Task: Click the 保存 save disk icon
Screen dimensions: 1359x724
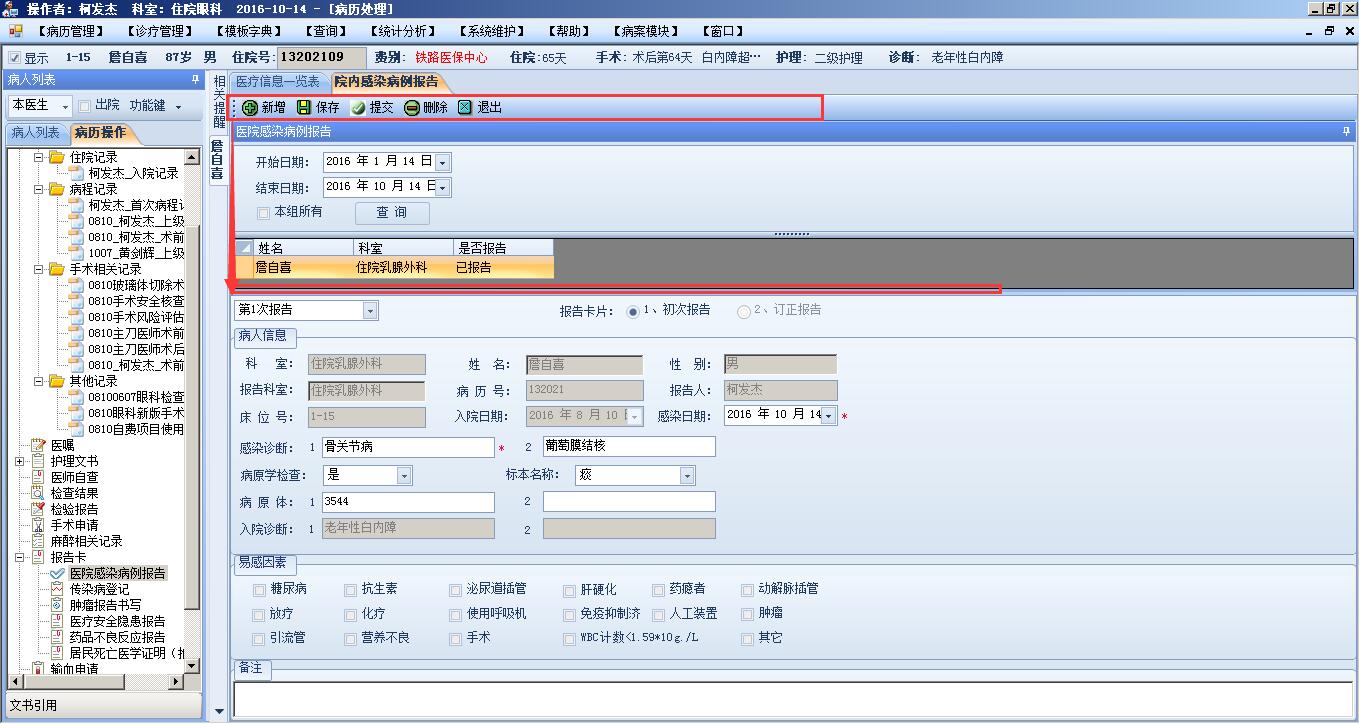Action: coord(304,107)
